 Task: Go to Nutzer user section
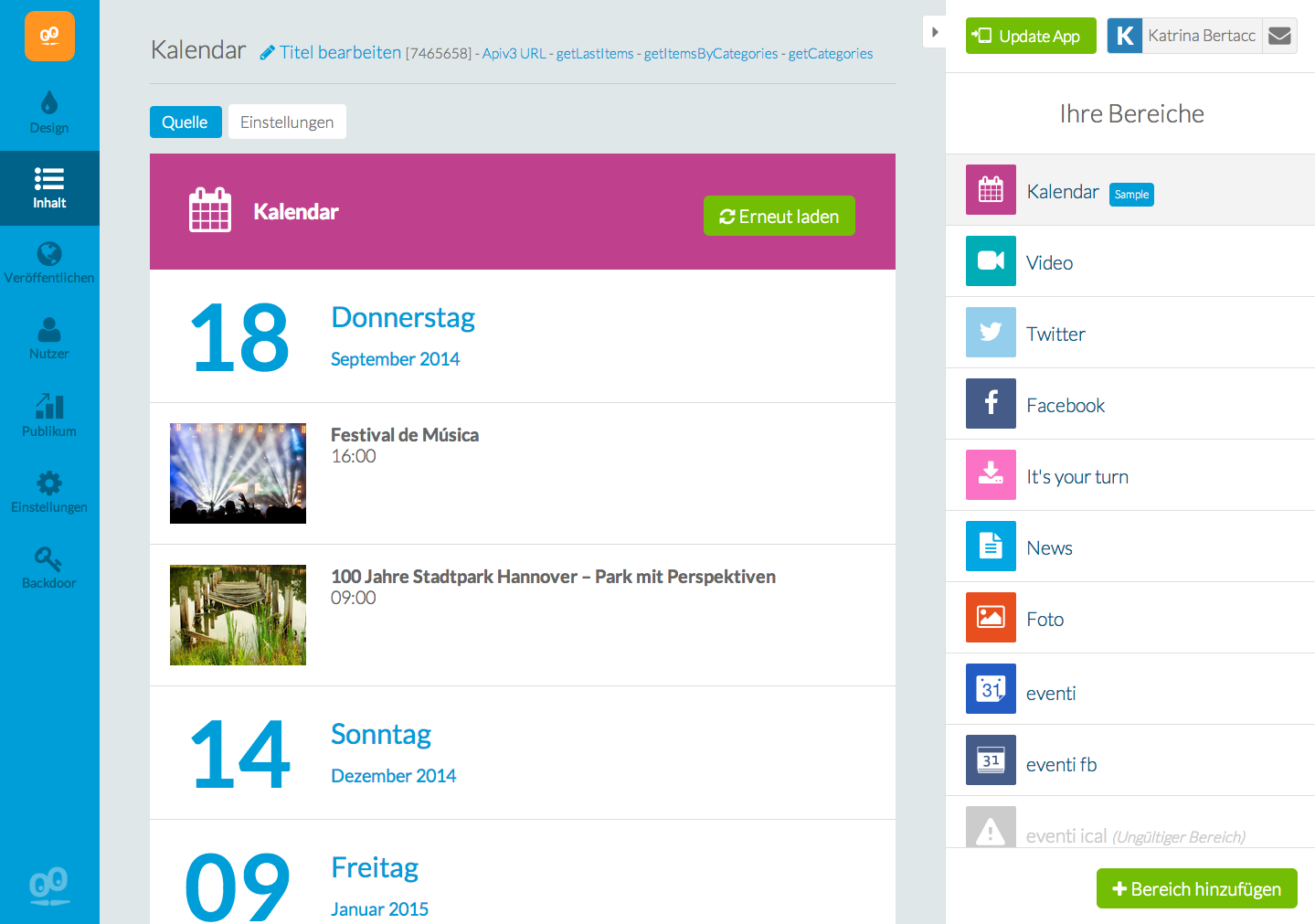pyautogui.click(x=49, y=338)
